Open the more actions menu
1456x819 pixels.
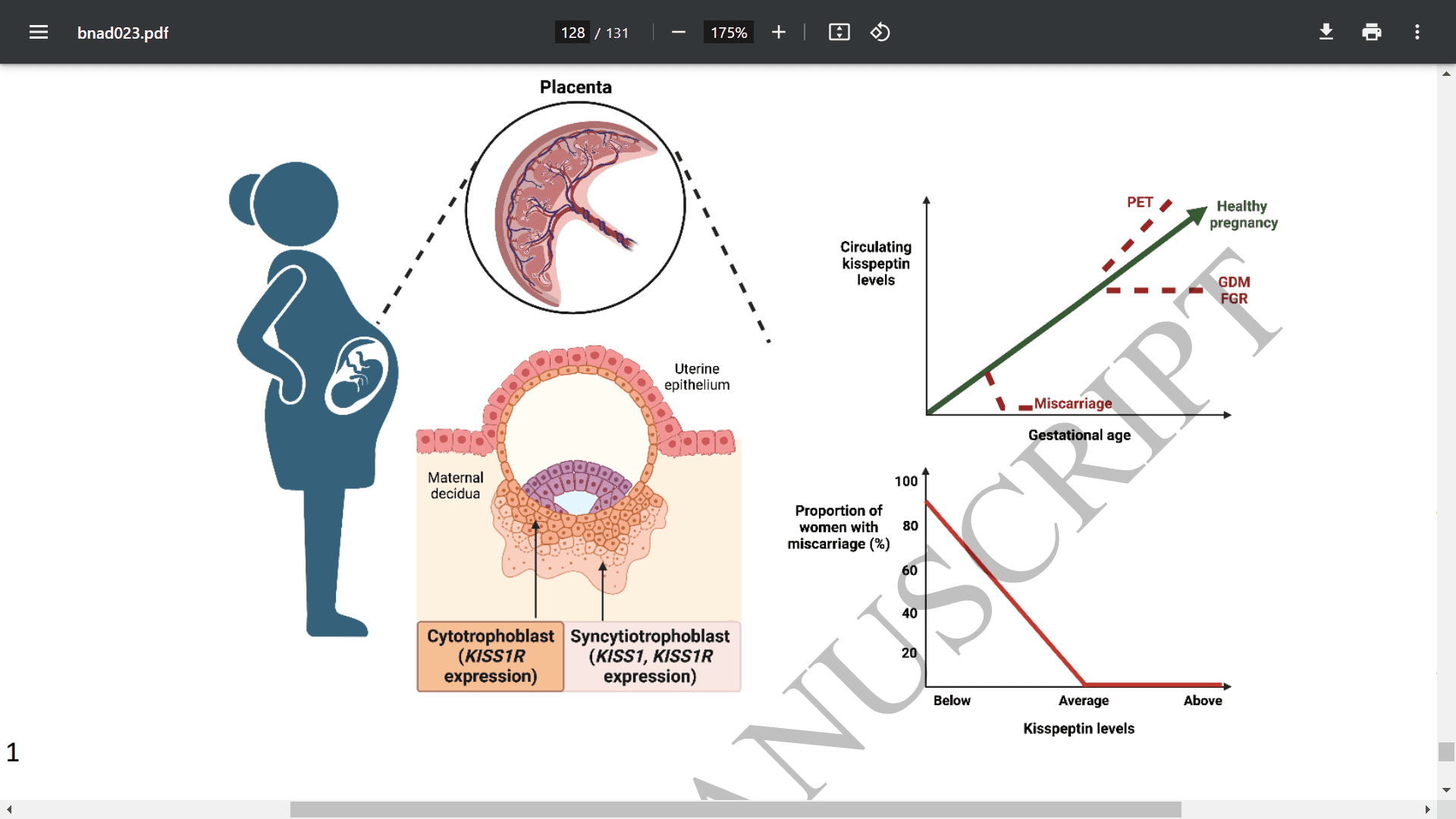click(x=1417, y=32)
